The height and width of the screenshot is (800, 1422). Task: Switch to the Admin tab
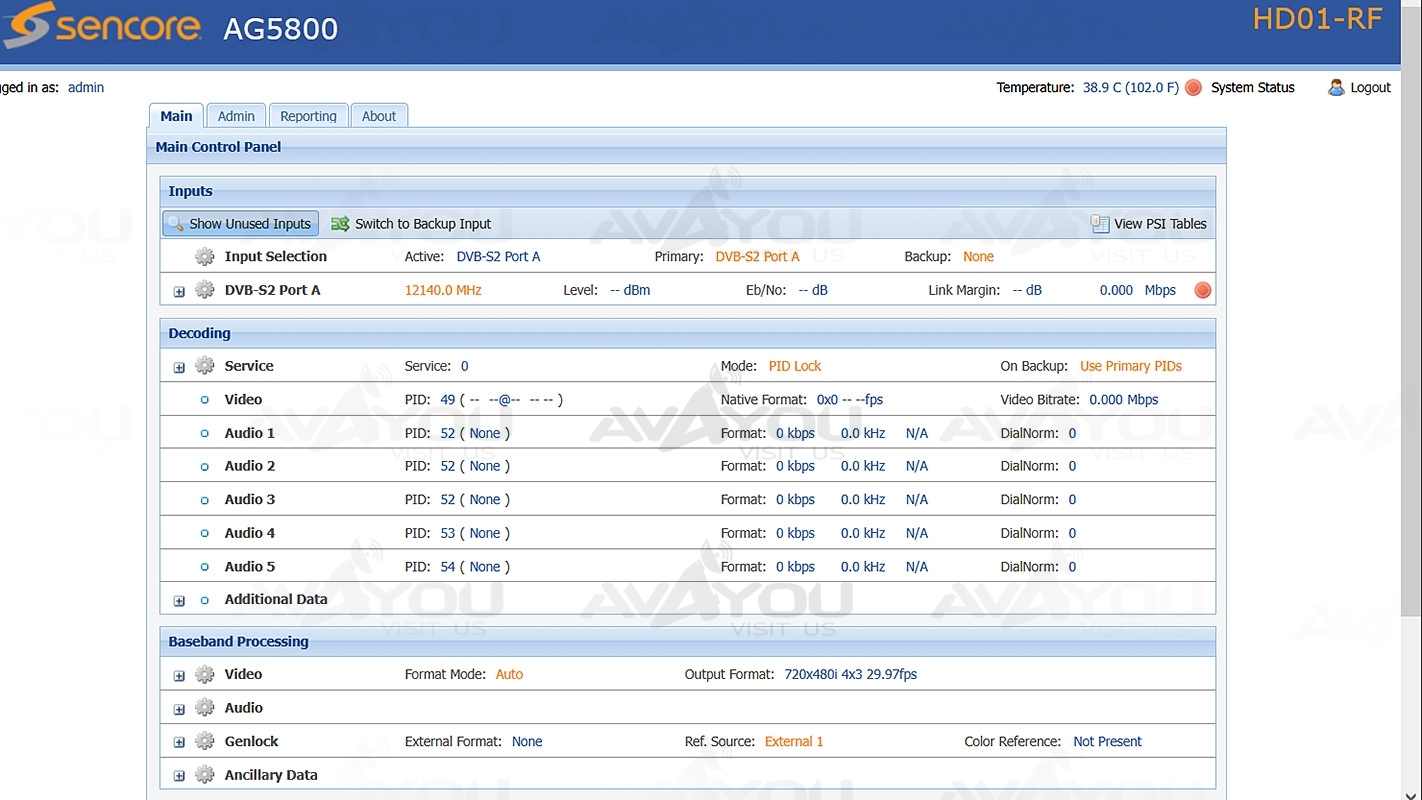236,116
